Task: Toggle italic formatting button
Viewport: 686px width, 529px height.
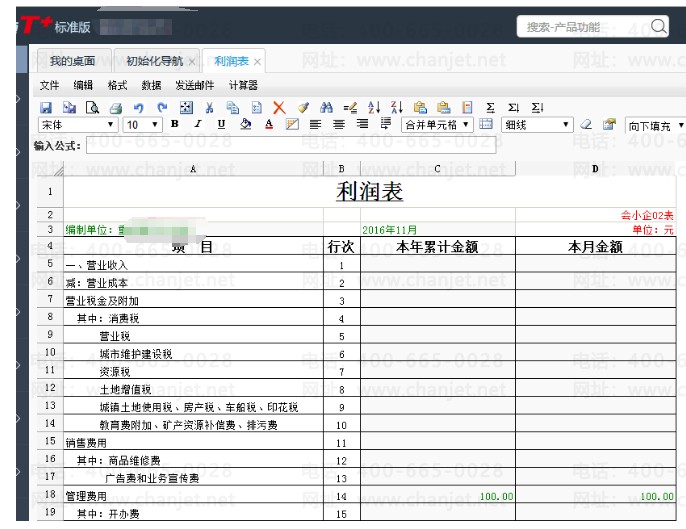Action: (x=198, y=125)
